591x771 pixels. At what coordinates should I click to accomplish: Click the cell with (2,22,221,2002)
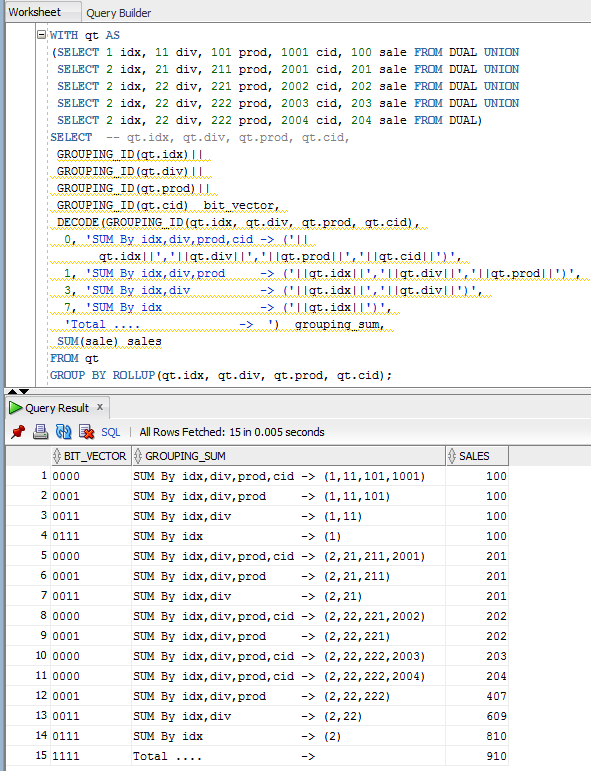[x=289, y=616]
